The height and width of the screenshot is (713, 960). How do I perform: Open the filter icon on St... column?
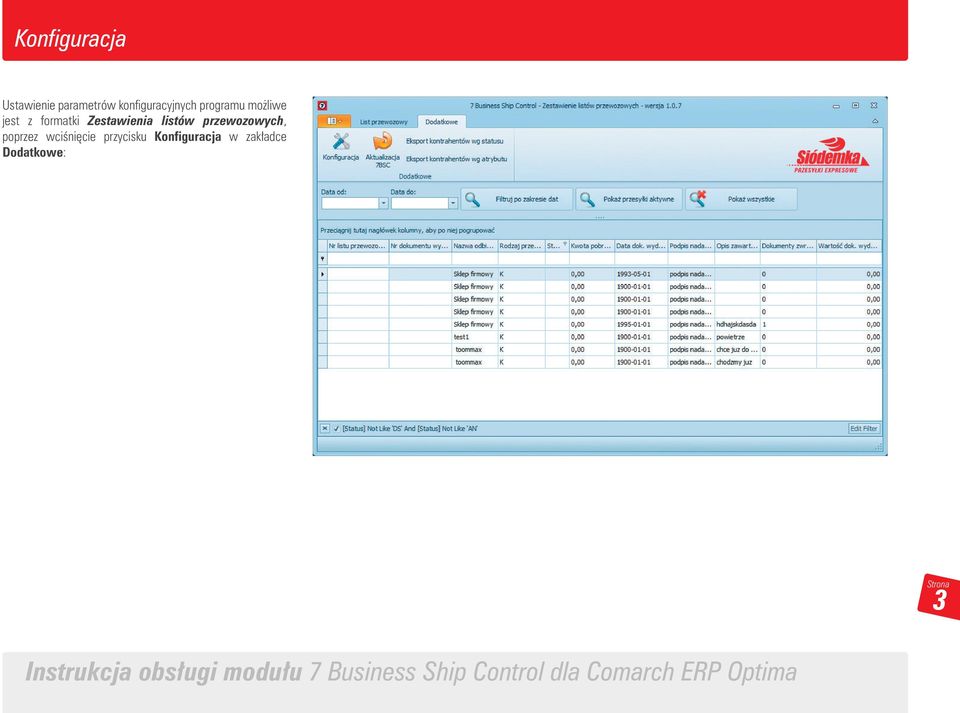pyautogui.click(x=564, y=244)
